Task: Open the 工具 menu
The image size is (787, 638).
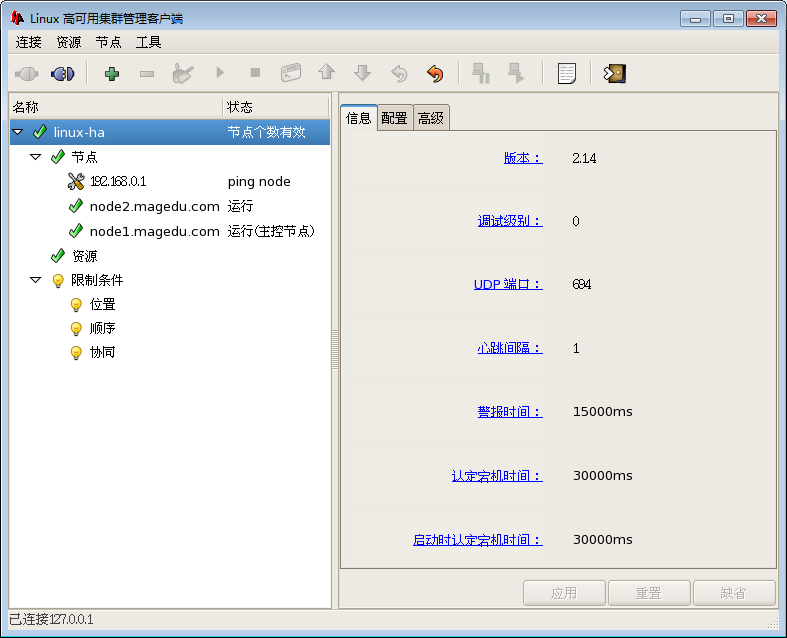Action: (149, 42)
